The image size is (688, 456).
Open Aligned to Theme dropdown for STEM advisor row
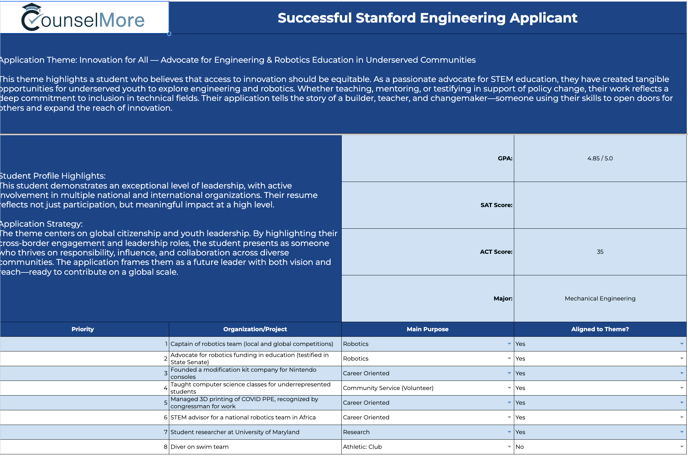click(x=681, y=417)
